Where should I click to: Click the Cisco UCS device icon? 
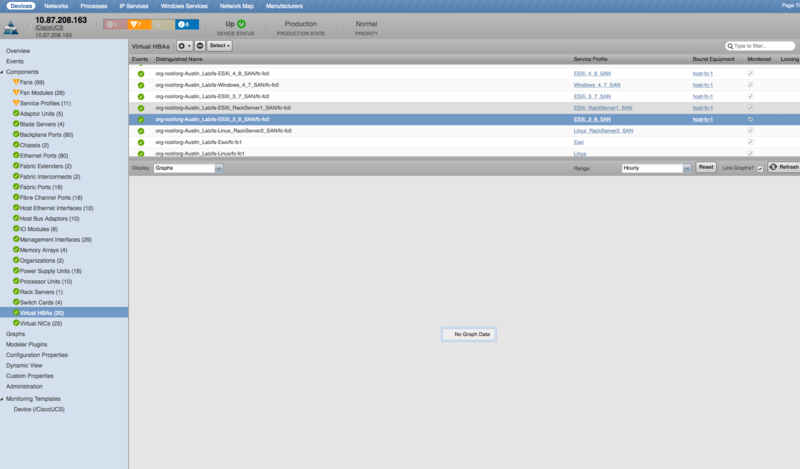pos(11,28)
